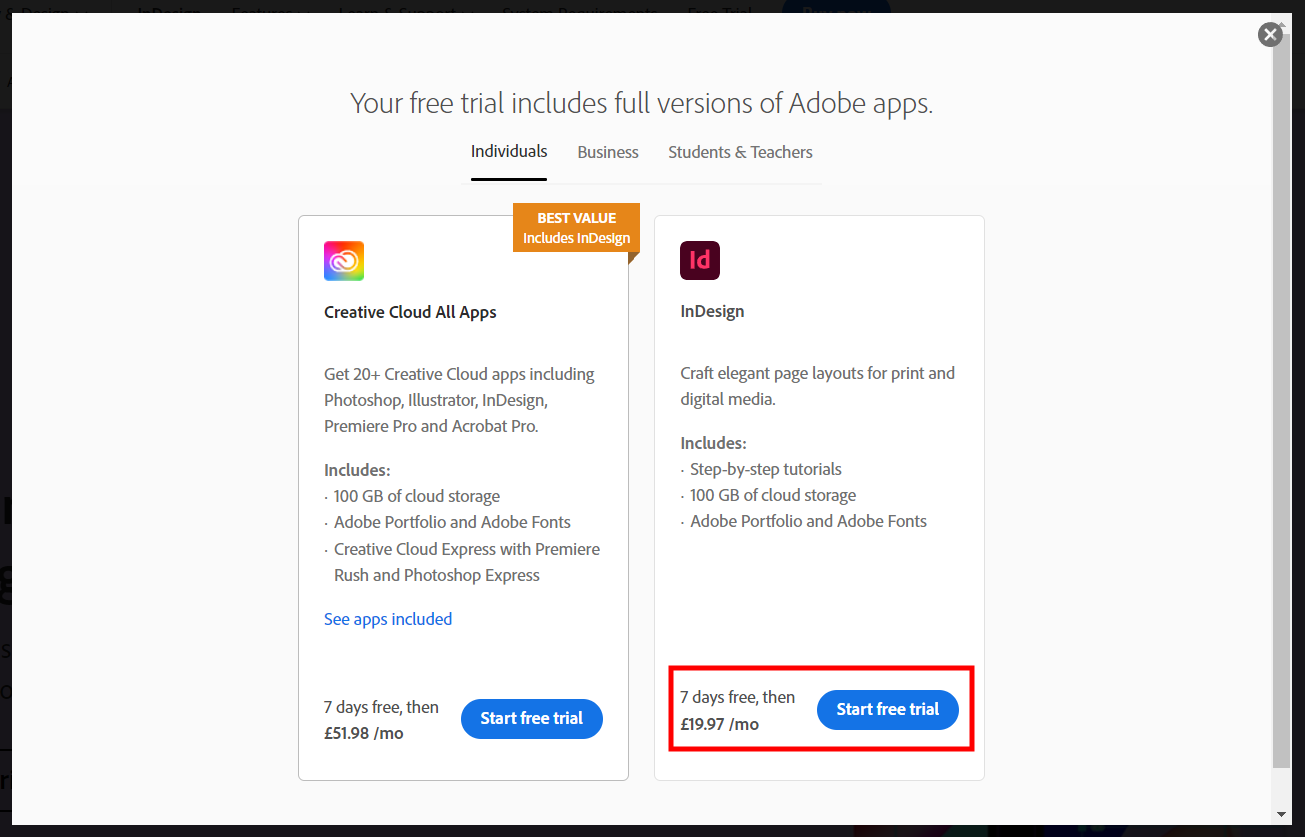Start free trial for InDesign
Screen dimensions: 1305x837
[887, 709]
